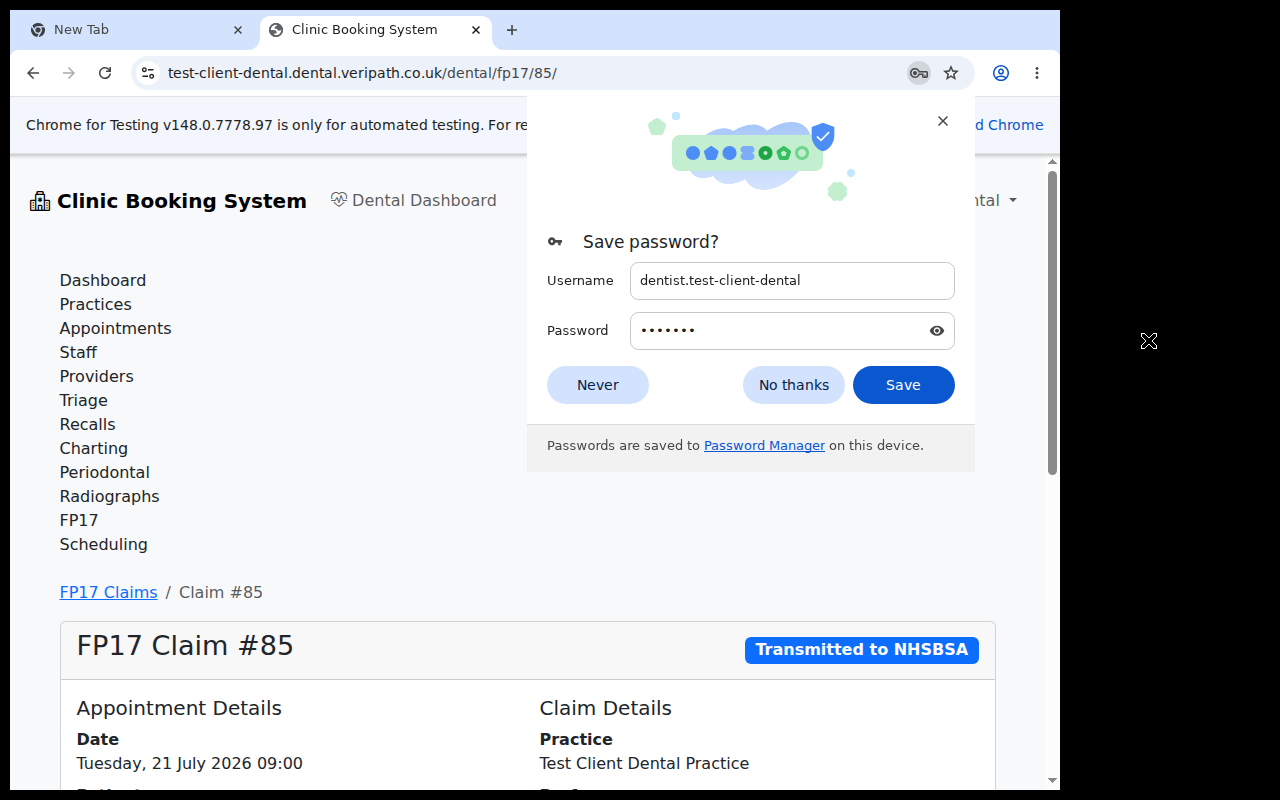
Task: Bookmark this page with star icon
Action: tap(951, 73)
